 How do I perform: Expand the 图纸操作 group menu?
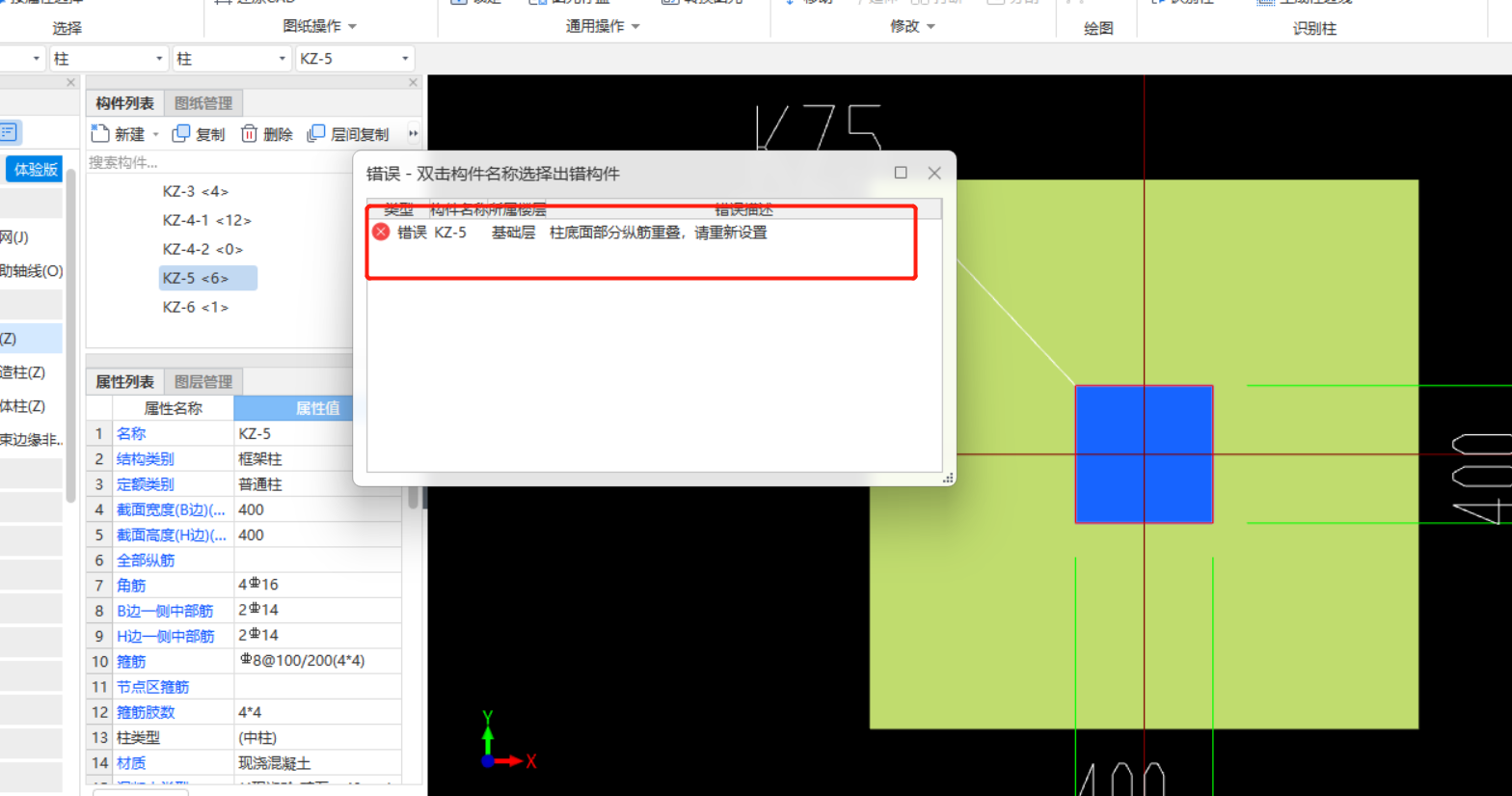(319, 26)
